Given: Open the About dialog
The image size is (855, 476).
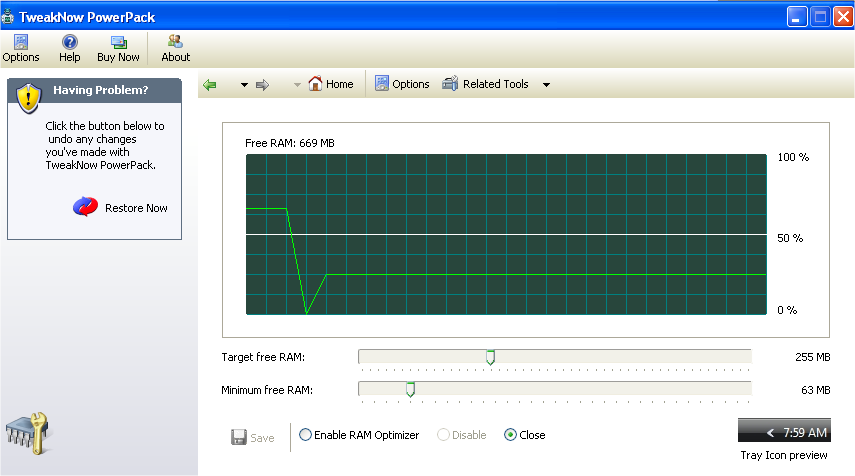Looking at the screenshot, I should click(176, 49).
